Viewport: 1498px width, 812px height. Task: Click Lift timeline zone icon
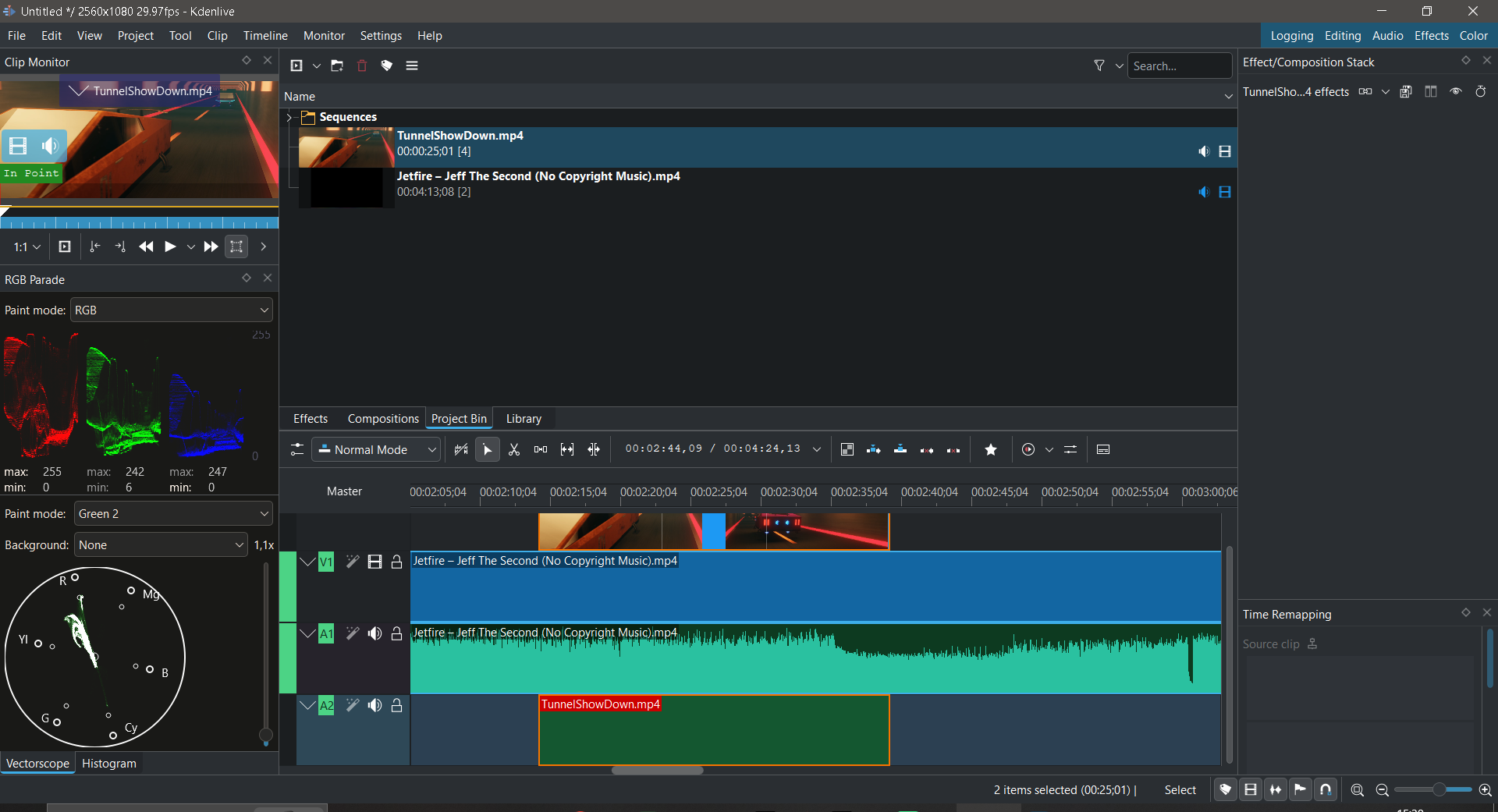click(953, 449)
